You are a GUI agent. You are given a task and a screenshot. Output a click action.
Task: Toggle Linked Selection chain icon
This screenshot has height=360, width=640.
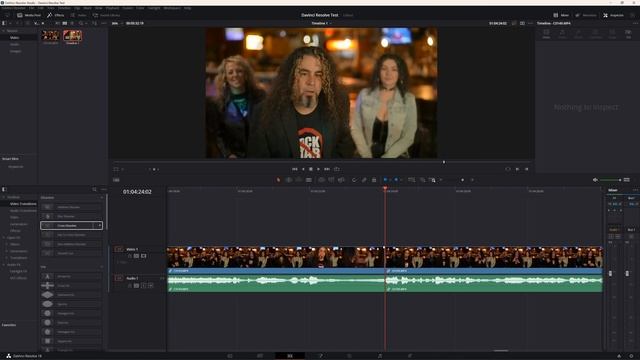click(x=364, y=180)
